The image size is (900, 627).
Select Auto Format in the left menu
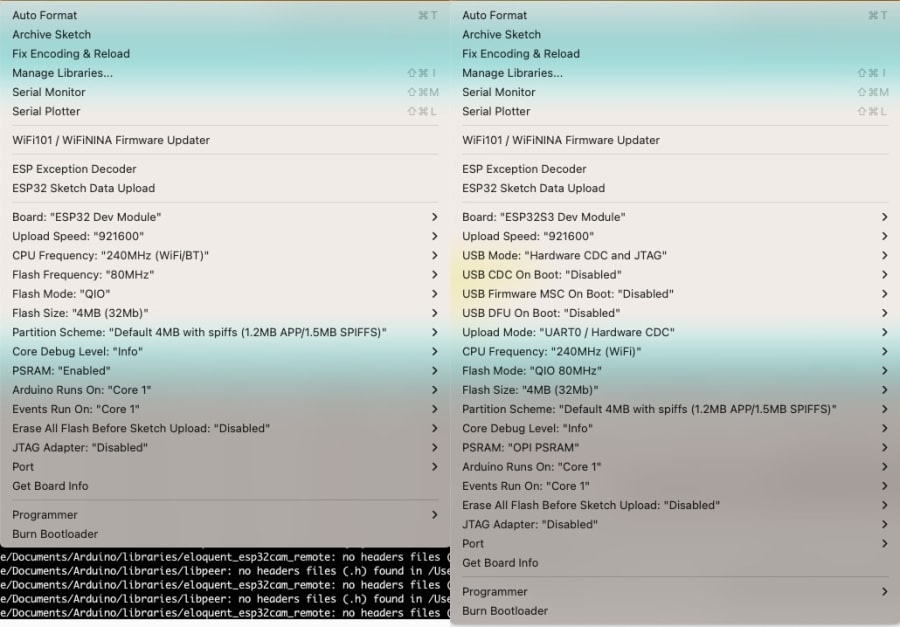pos(225,16)
